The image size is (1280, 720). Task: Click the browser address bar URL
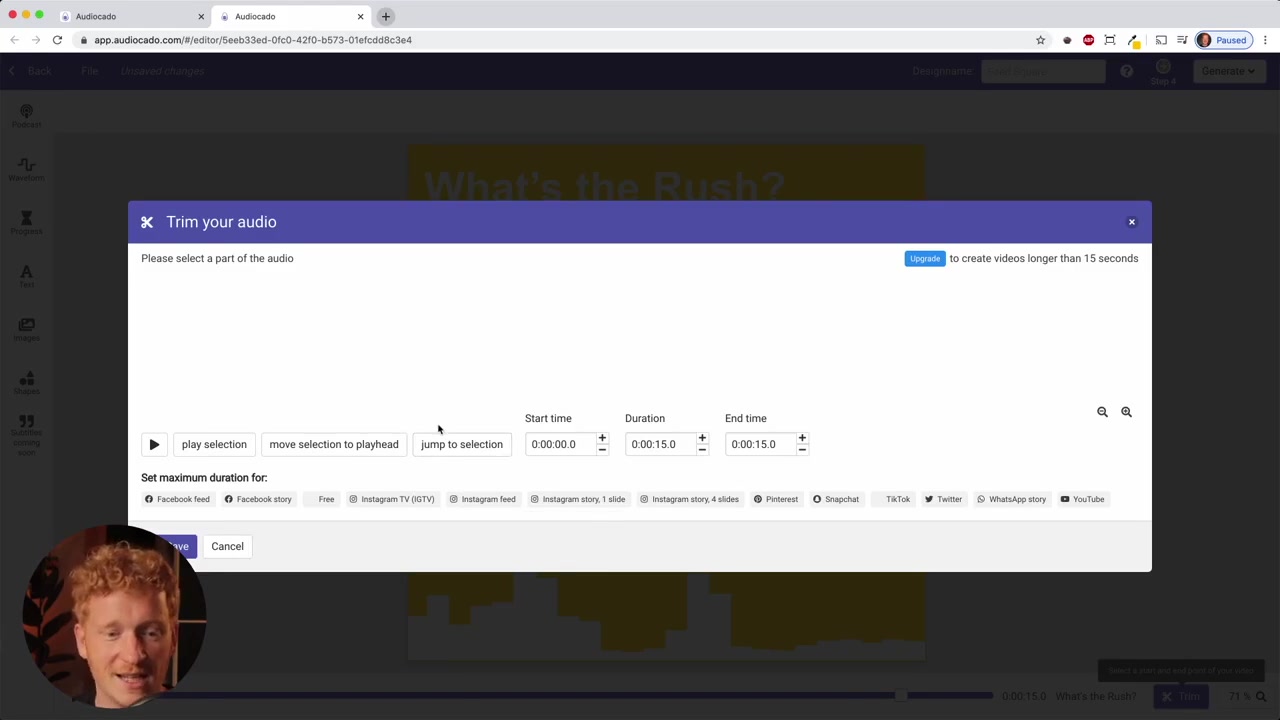[253, 40]
